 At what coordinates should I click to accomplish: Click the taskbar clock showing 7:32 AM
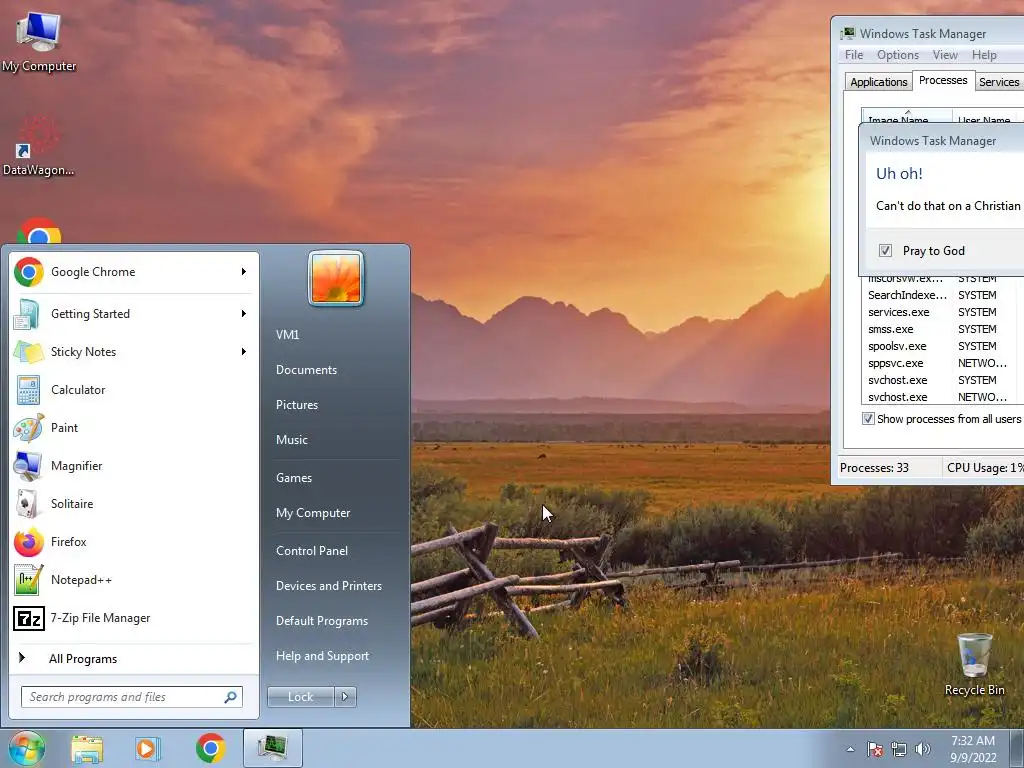[973, 749]
